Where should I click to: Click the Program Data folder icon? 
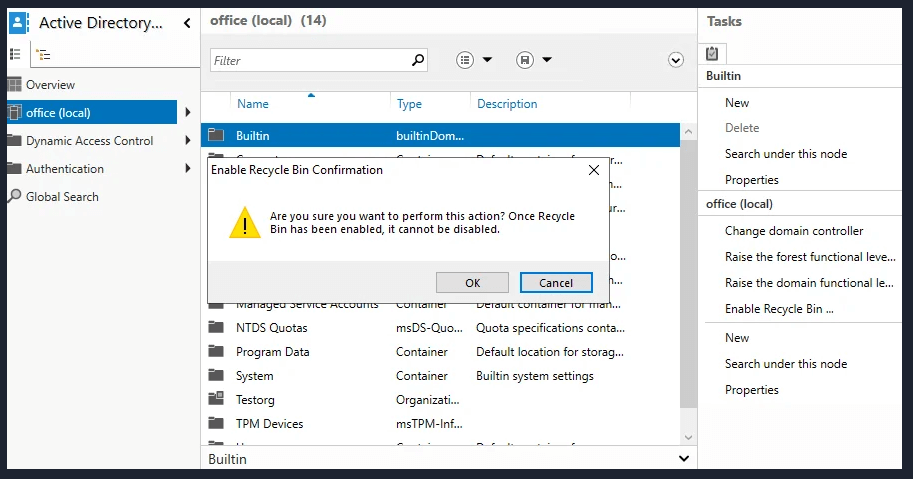[216, 351]
